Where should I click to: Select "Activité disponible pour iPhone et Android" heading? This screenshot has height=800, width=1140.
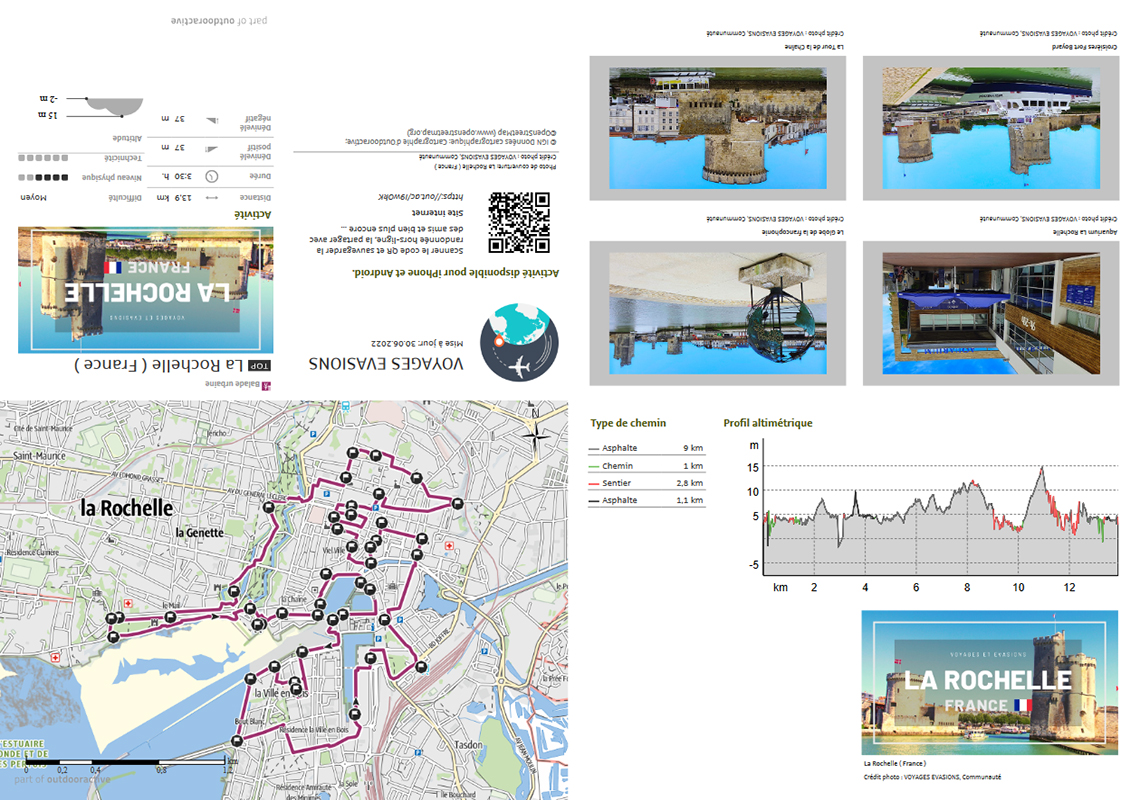456,273
